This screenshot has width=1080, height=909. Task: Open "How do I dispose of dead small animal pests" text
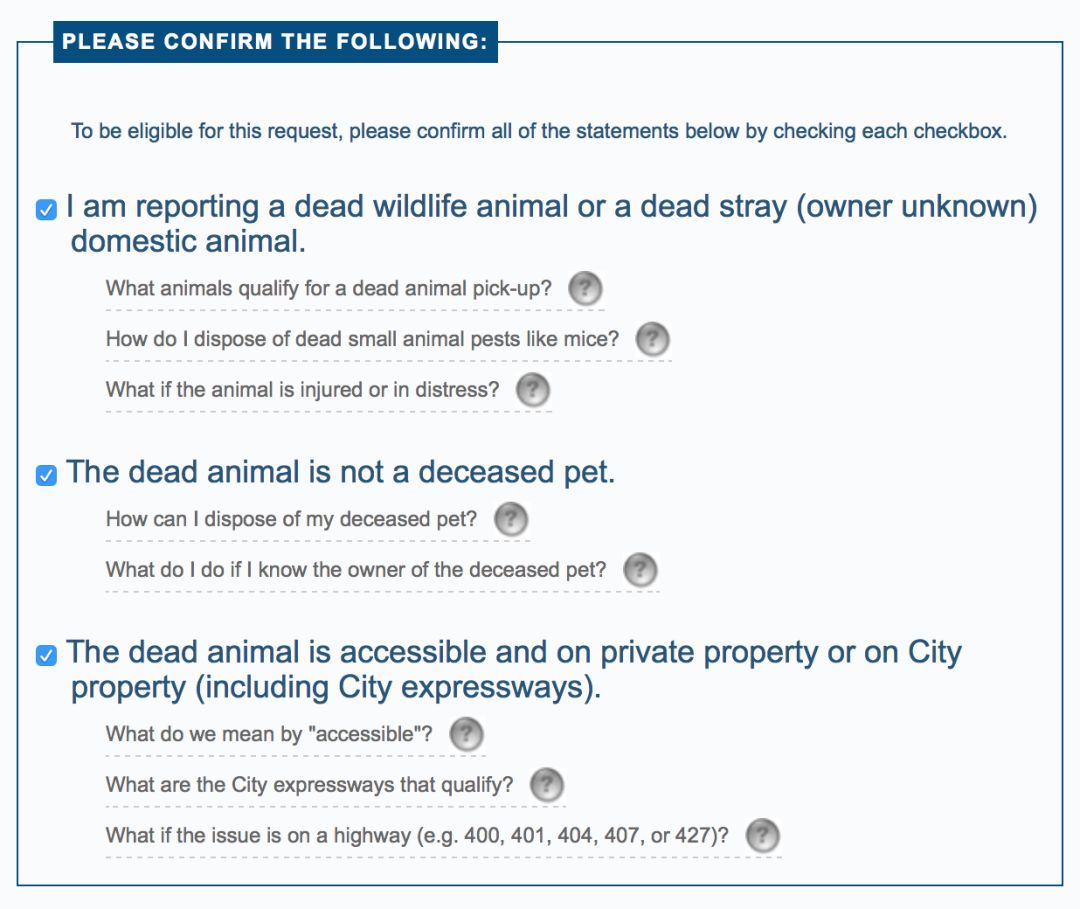tap(362, 339)
